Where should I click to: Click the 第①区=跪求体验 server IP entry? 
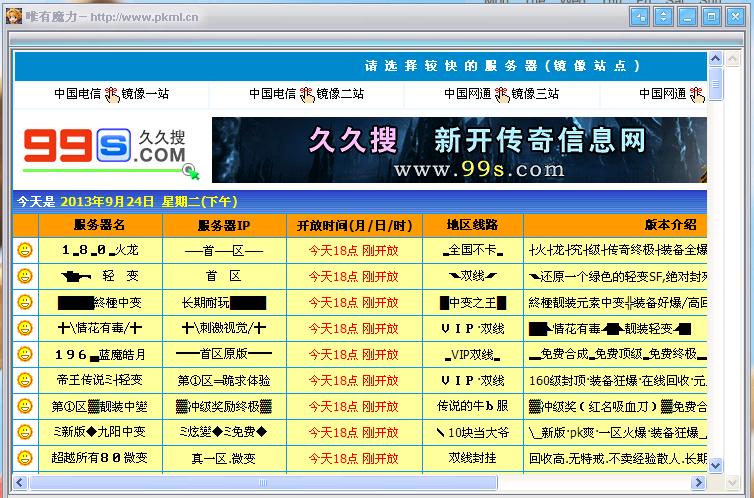click(224, 380)
